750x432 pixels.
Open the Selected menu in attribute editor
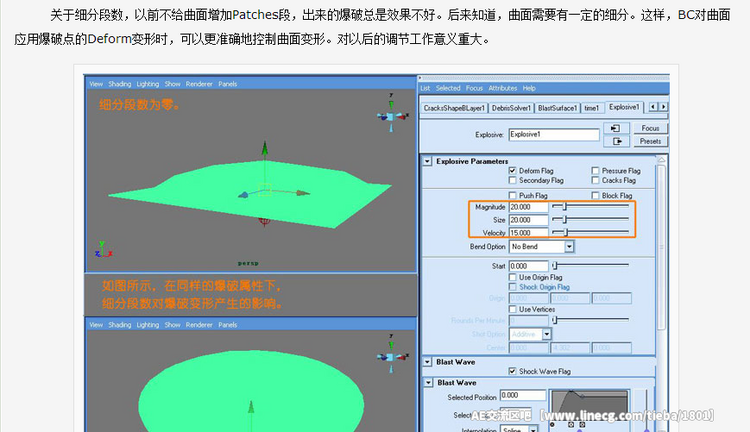(x=448, y=88)
